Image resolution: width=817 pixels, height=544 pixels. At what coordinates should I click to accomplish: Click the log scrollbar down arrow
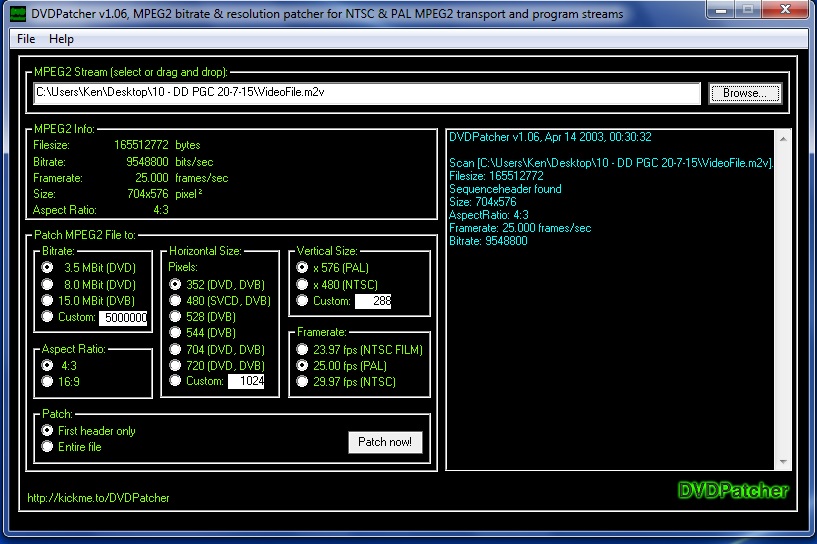click(783, 462)
